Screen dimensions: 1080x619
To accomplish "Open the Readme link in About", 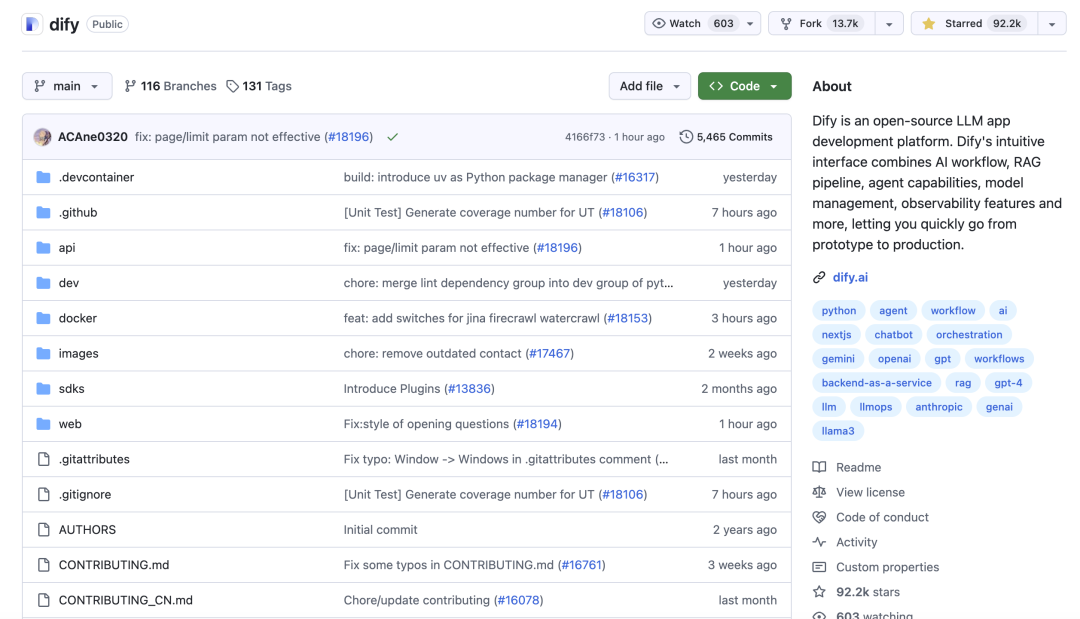I will point(858,467).
